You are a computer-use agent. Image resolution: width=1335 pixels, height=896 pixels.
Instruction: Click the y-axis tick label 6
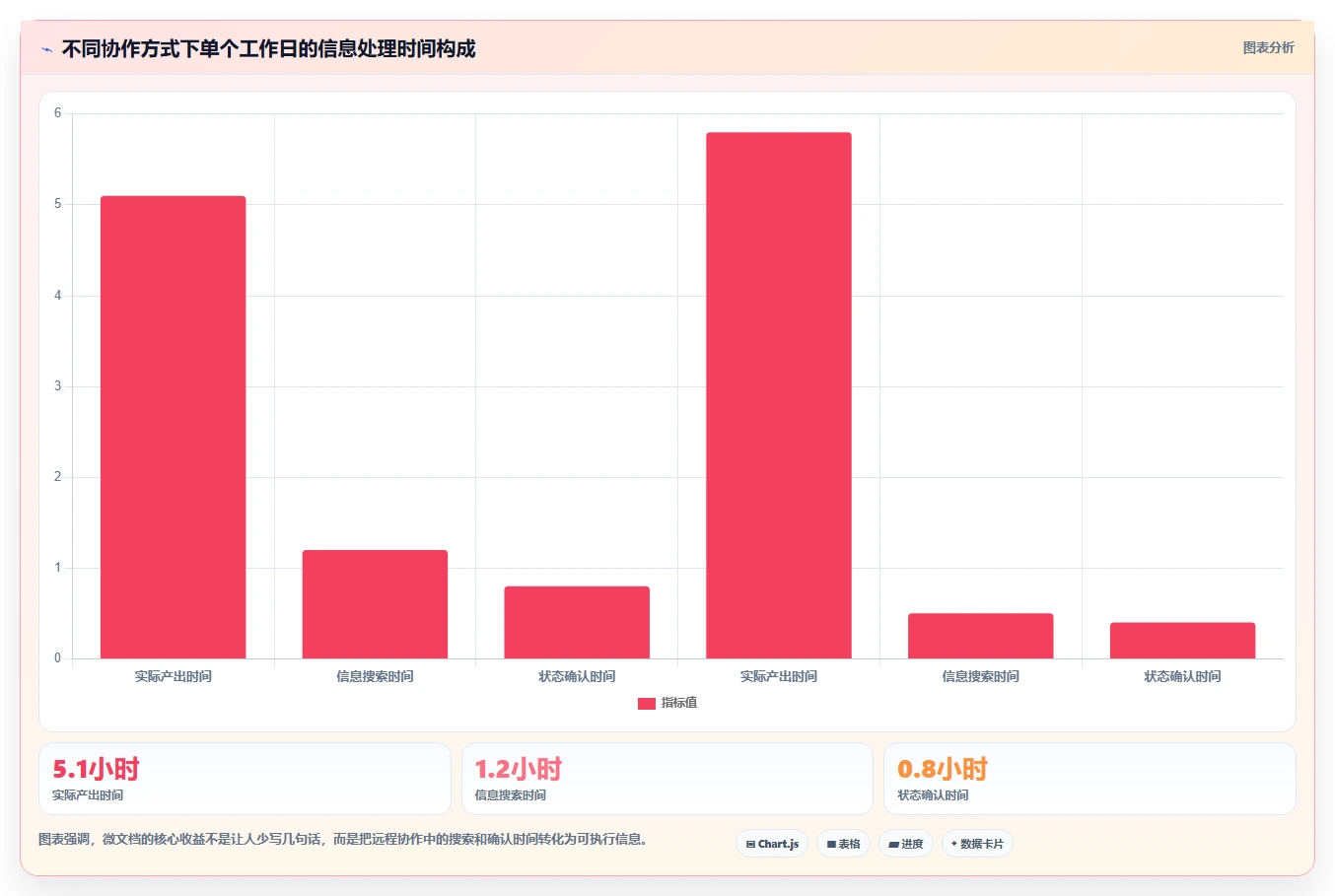[58, 113]
